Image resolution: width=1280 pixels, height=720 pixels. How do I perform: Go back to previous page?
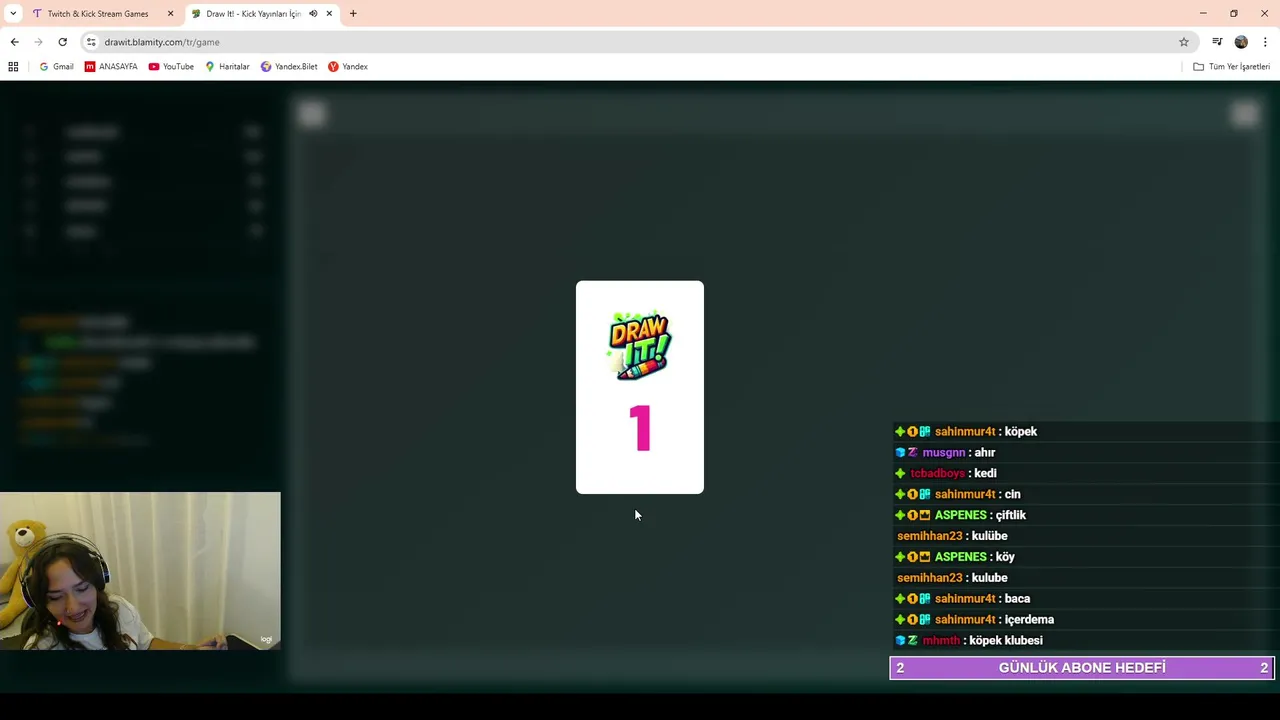click(14, 42)
